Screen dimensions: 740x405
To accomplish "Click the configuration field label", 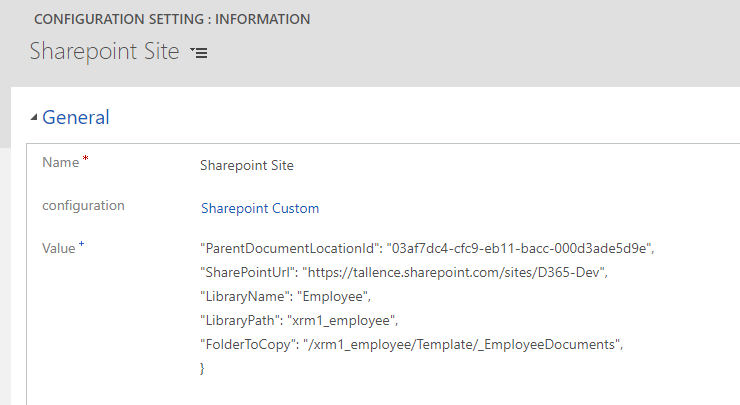I will (84, 205).
